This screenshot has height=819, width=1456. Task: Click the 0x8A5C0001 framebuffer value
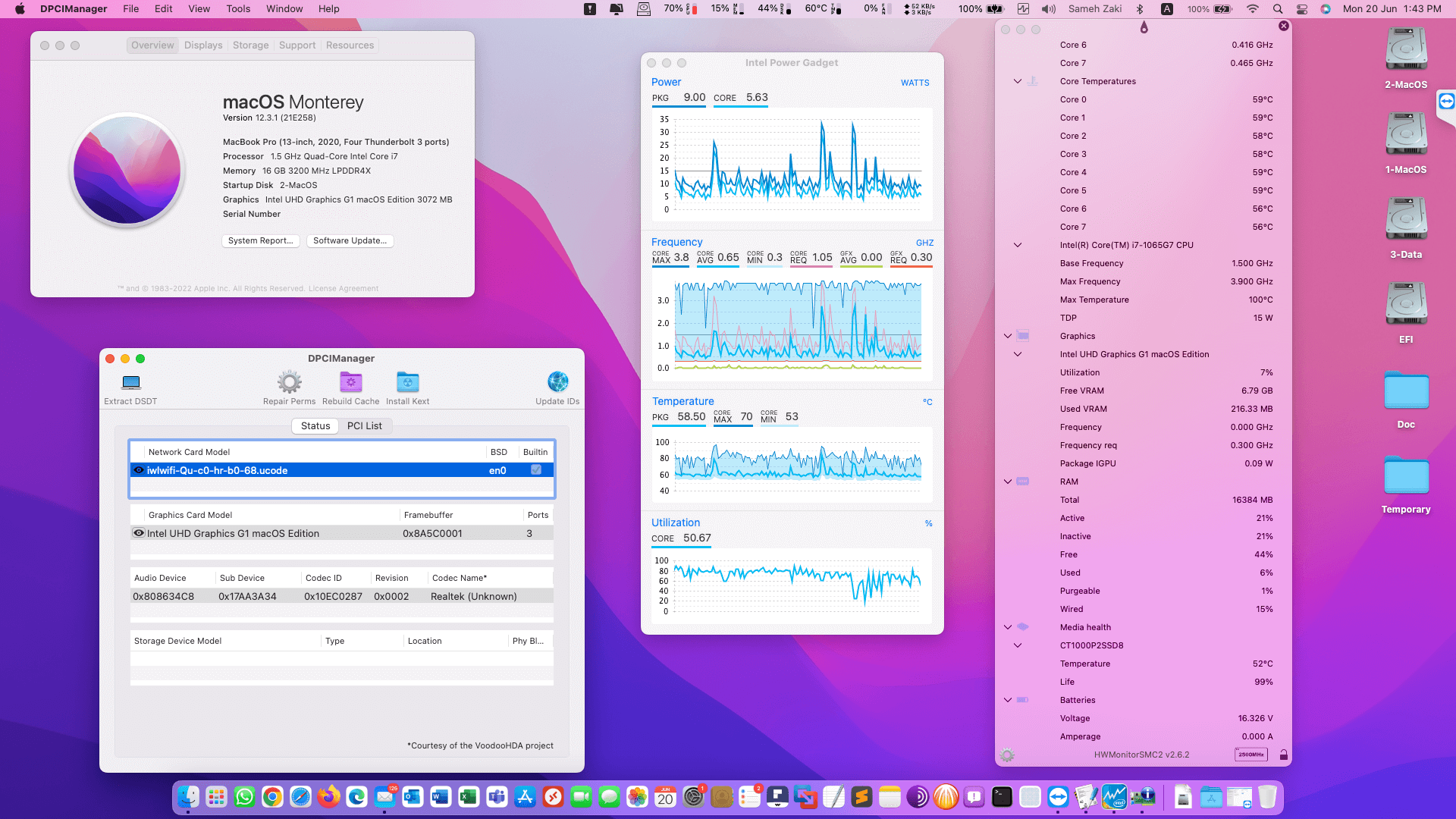432,534
